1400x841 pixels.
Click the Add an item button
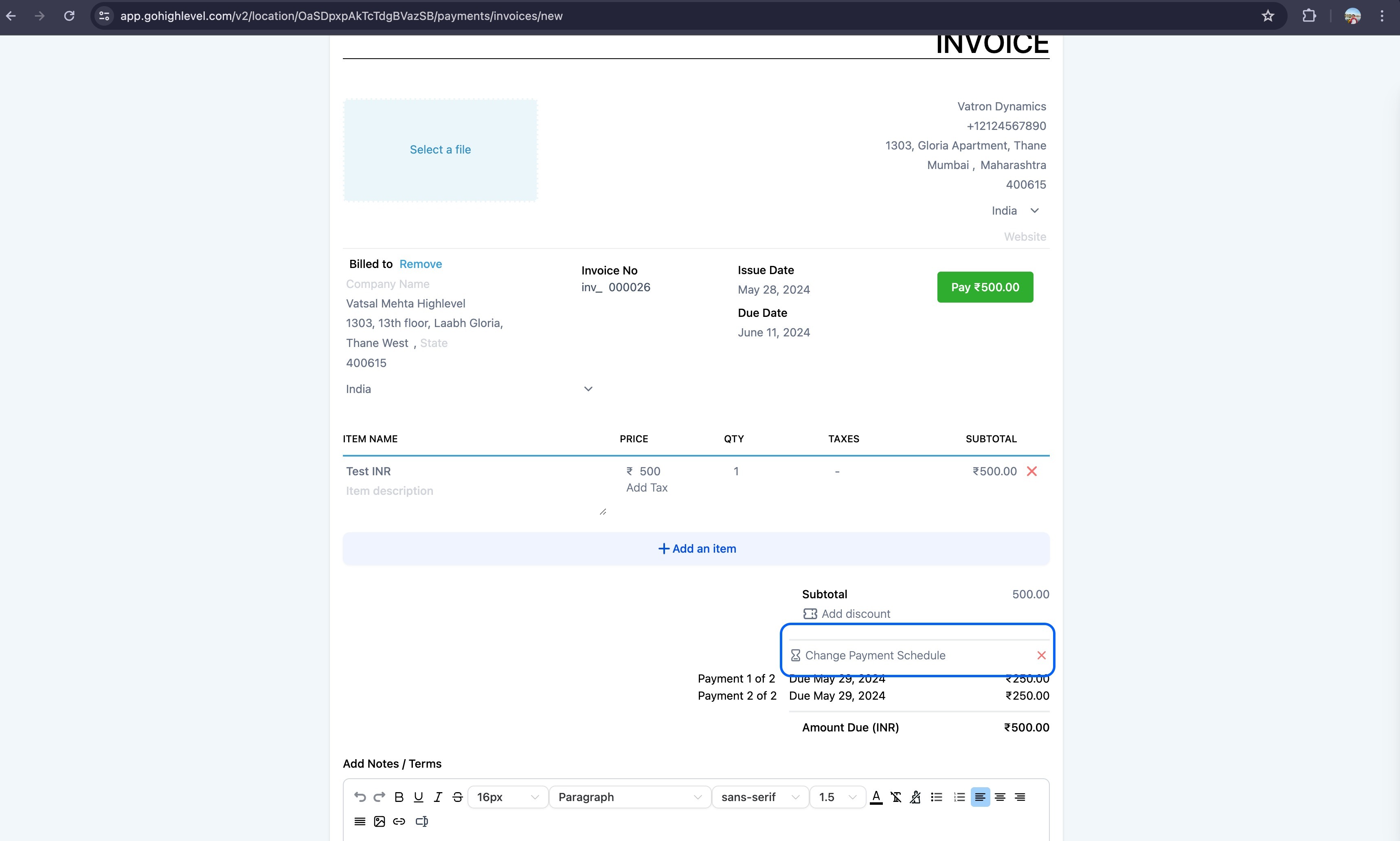tap(696, 549)
